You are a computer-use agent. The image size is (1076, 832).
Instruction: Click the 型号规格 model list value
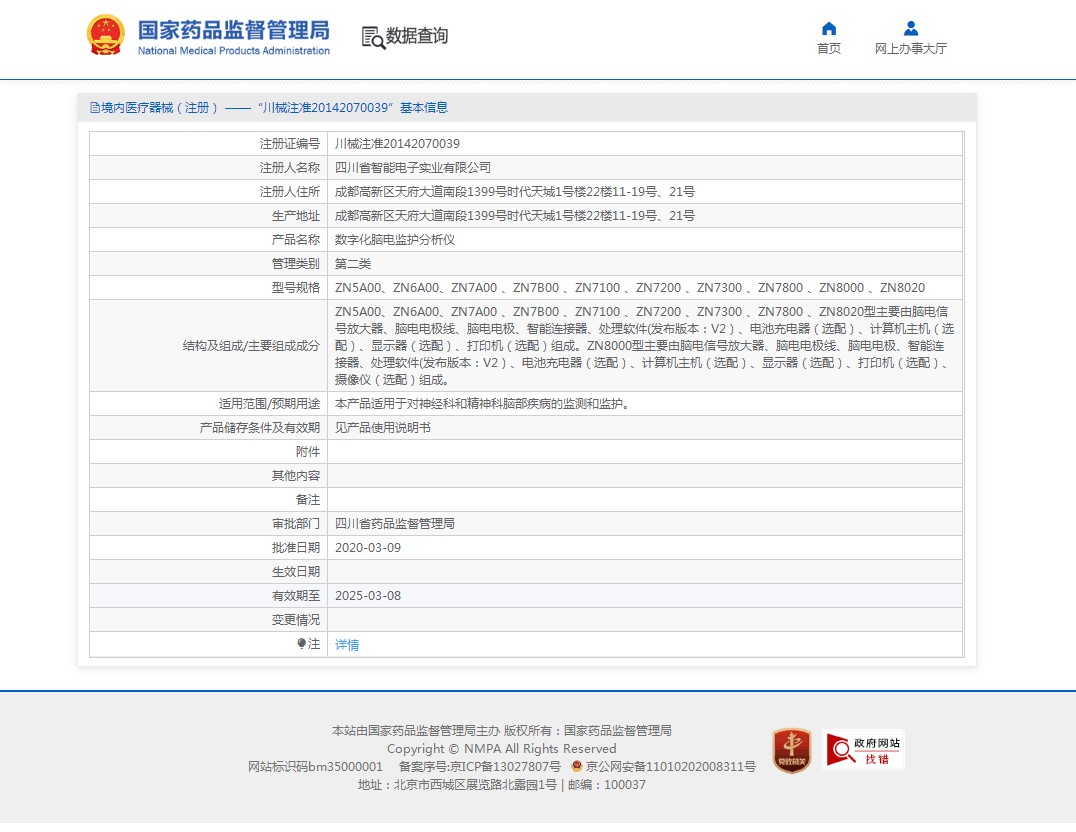[x=630, y=288]
